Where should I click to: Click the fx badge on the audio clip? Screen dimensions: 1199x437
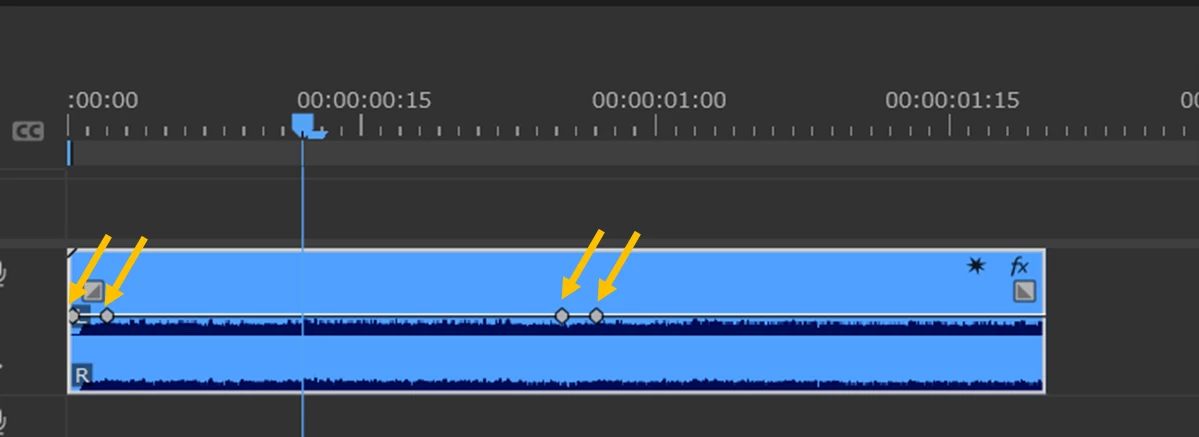tap(1019, 266)
